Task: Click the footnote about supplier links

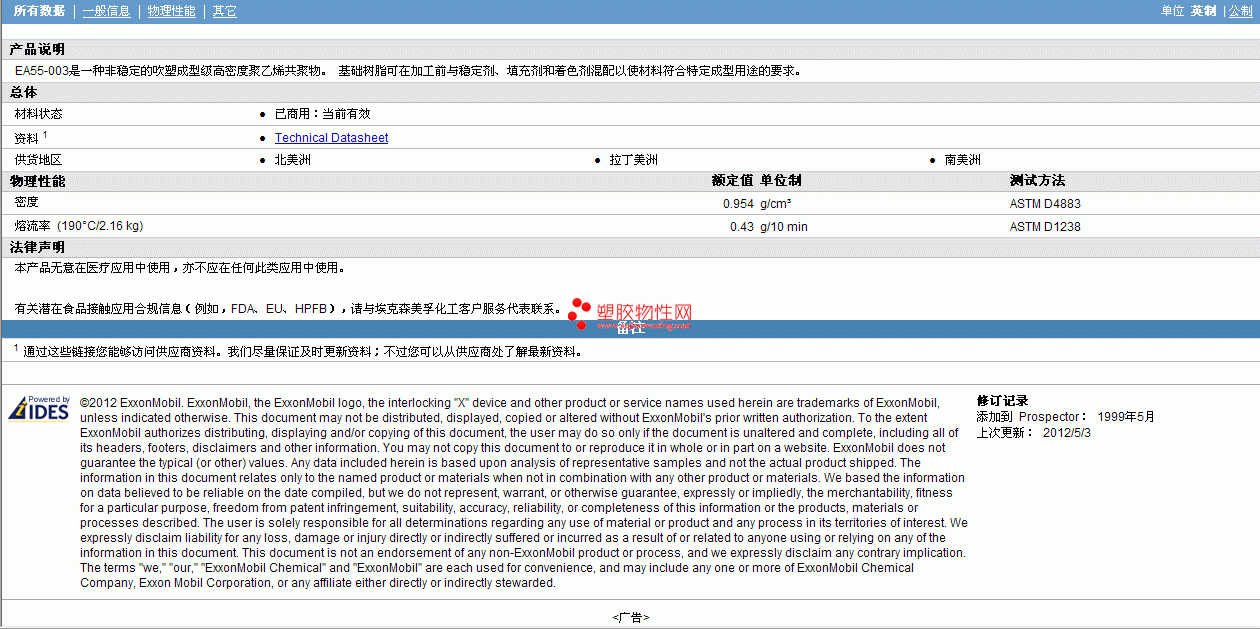Action: click(x=298, y=351)
